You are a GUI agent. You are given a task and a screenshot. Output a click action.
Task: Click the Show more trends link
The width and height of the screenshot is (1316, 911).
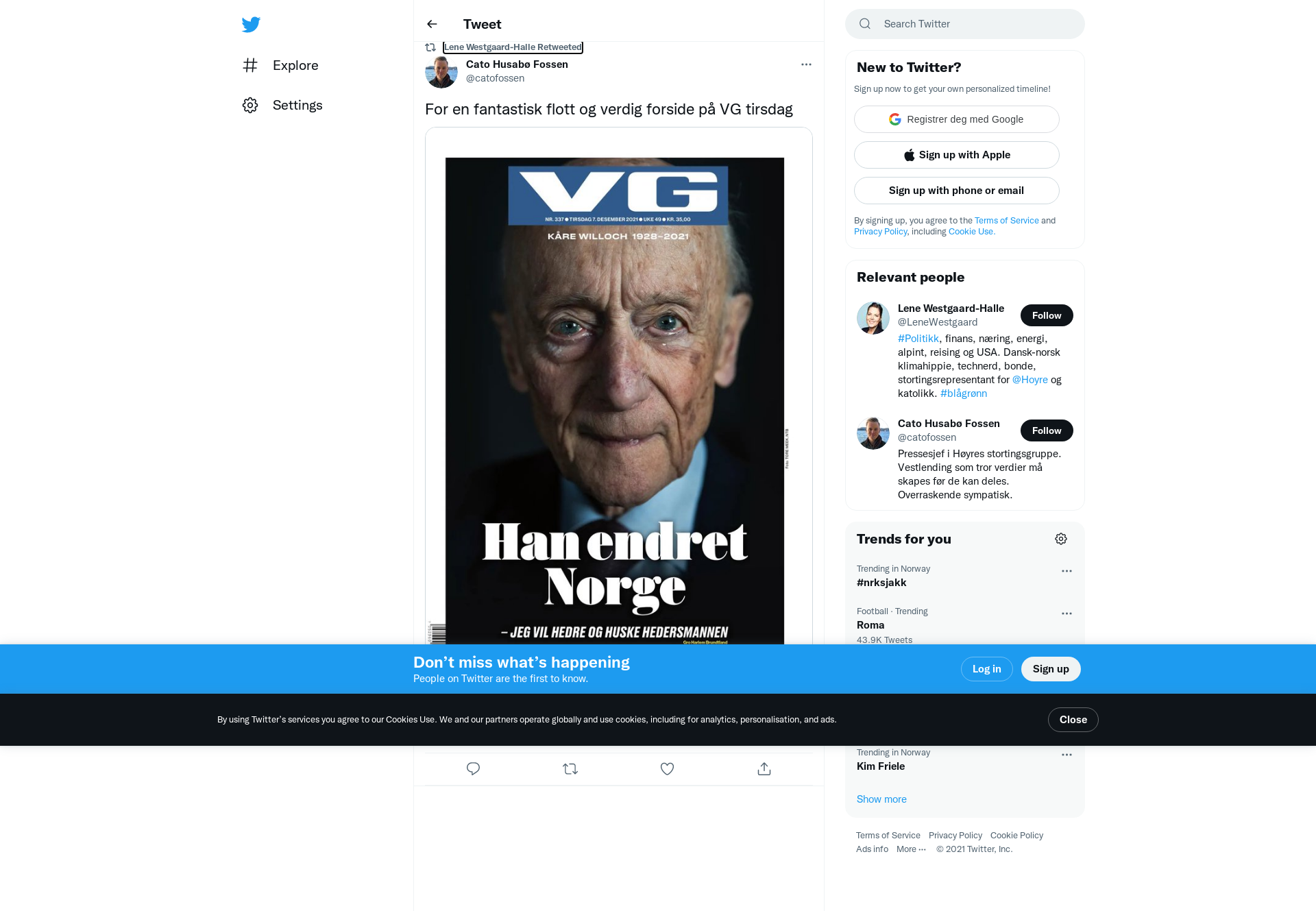point(881,799)
